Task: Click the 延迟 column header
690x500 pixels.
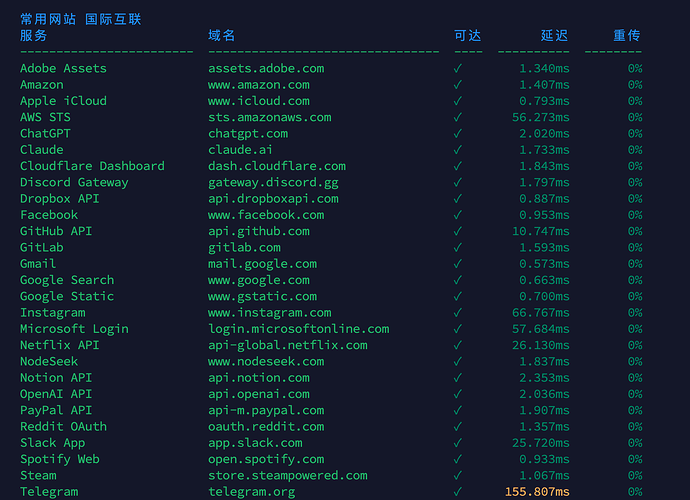Action: pyautogui.click(x=554, y=36)
